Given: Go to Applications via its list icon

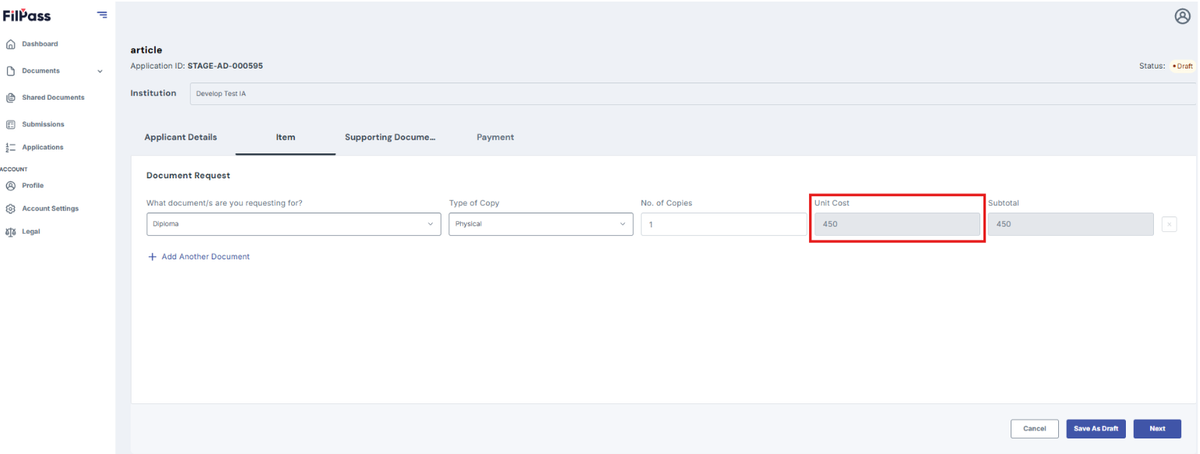Looking at the screenshot, I should point(11,148).
